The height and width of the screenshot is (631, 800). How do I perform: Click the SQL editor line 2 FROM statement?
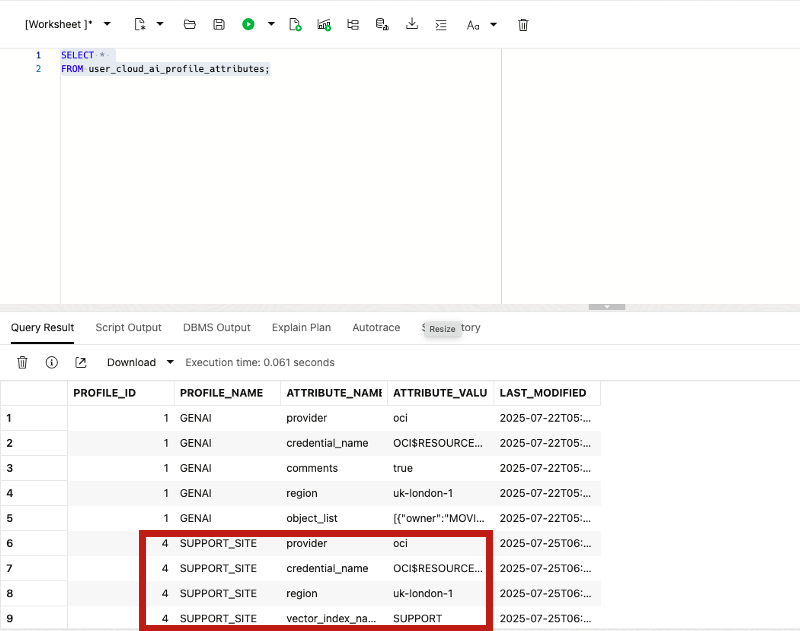[165, 69]
